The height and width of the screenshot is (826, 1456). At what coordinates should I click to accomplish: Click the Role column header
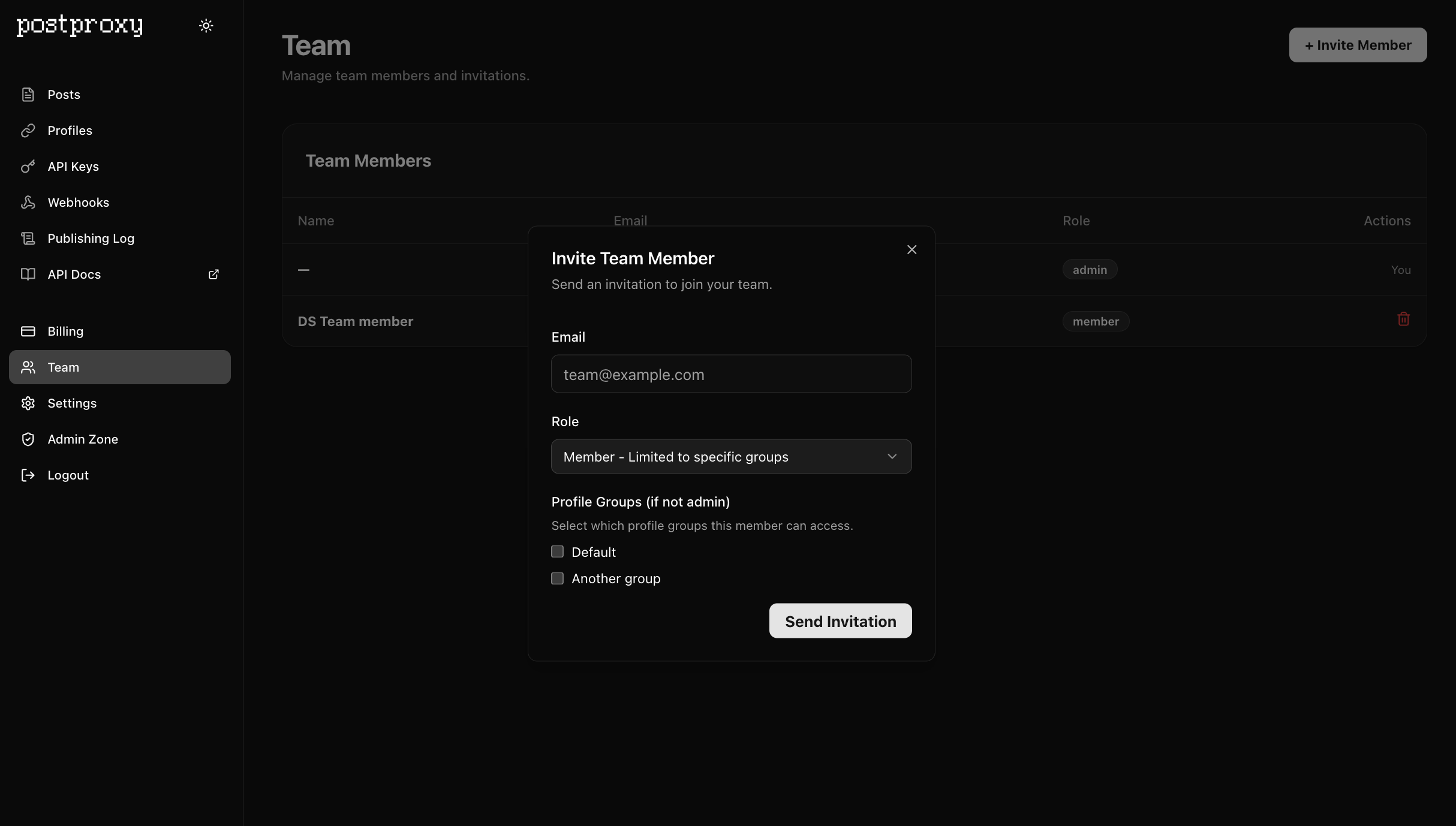[x=1076, y=221]
